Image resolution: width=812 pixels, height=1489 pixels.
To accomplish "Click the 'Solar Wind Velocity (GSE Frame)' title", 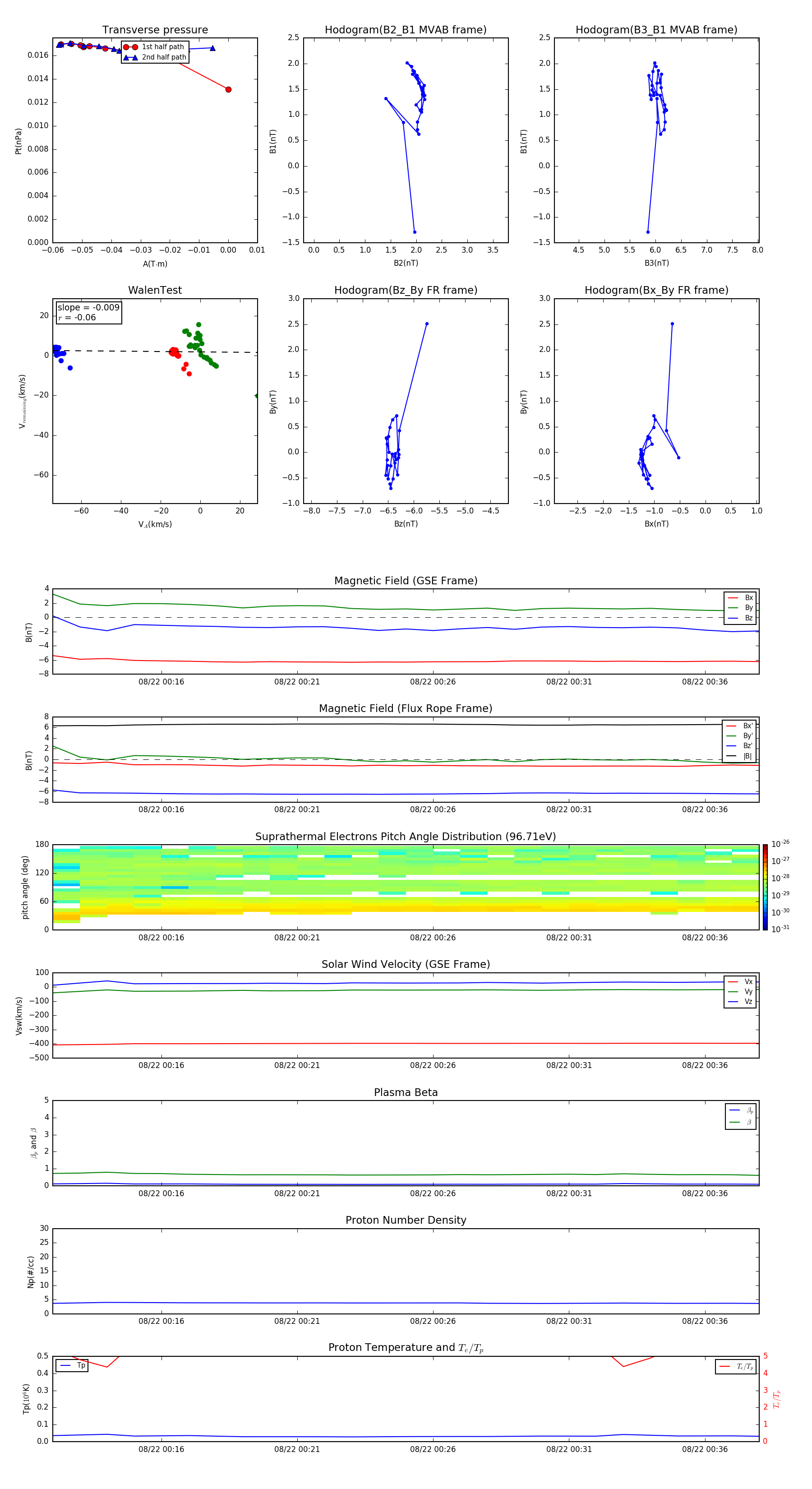I will pos(406,964).
